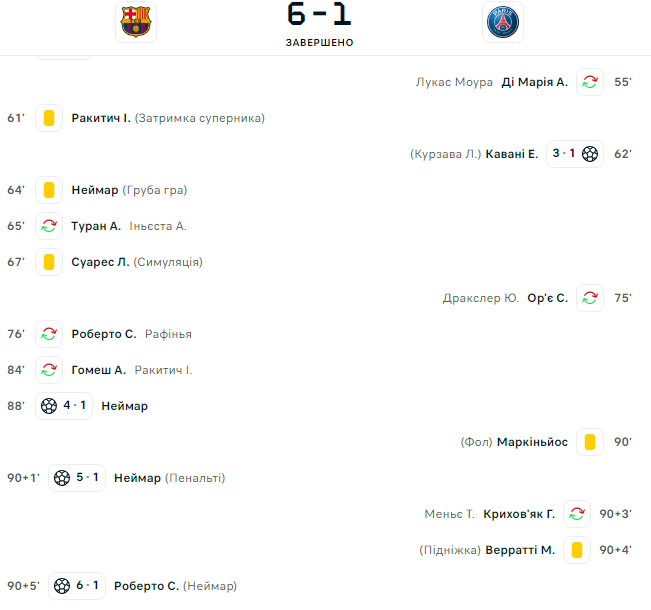The height and width of the screenshot is (610, 651).
Task: Click the FC Barcelona team crest
Action: pyautogui.click(x=136, y=22)
